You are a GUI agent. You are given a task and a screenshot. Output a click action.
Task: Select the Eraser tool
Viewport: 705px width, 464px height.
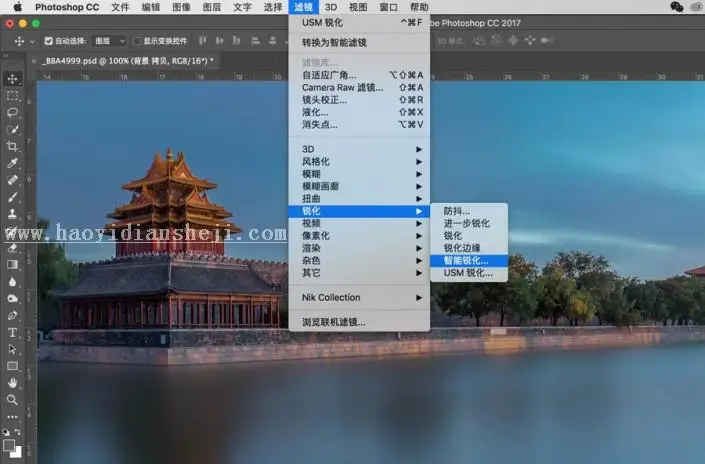tap(12, 248)
